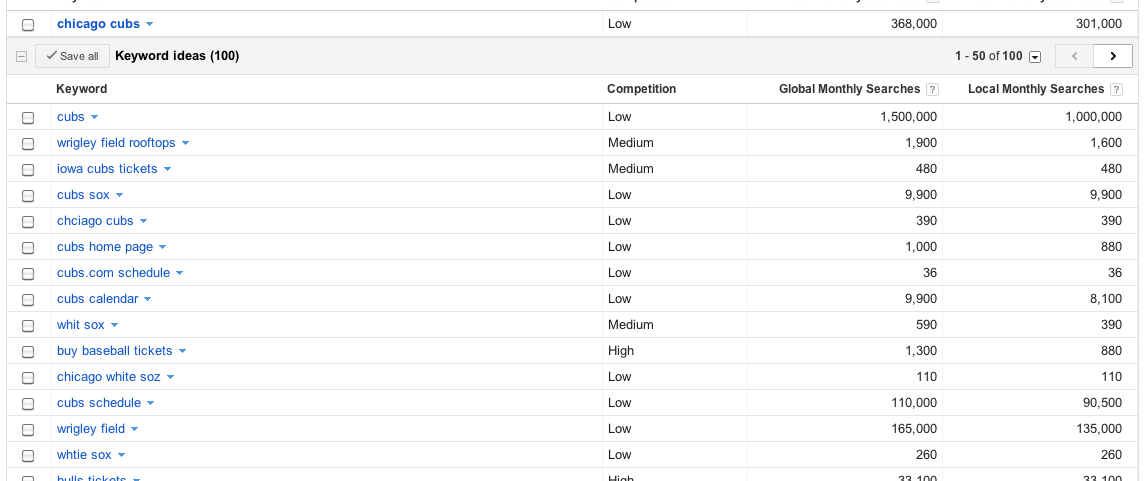Expand options arrow for 'iowa cubs tickets'
Screen dimensions: 1148x481
pyautogui.click(x=167, y=170)
